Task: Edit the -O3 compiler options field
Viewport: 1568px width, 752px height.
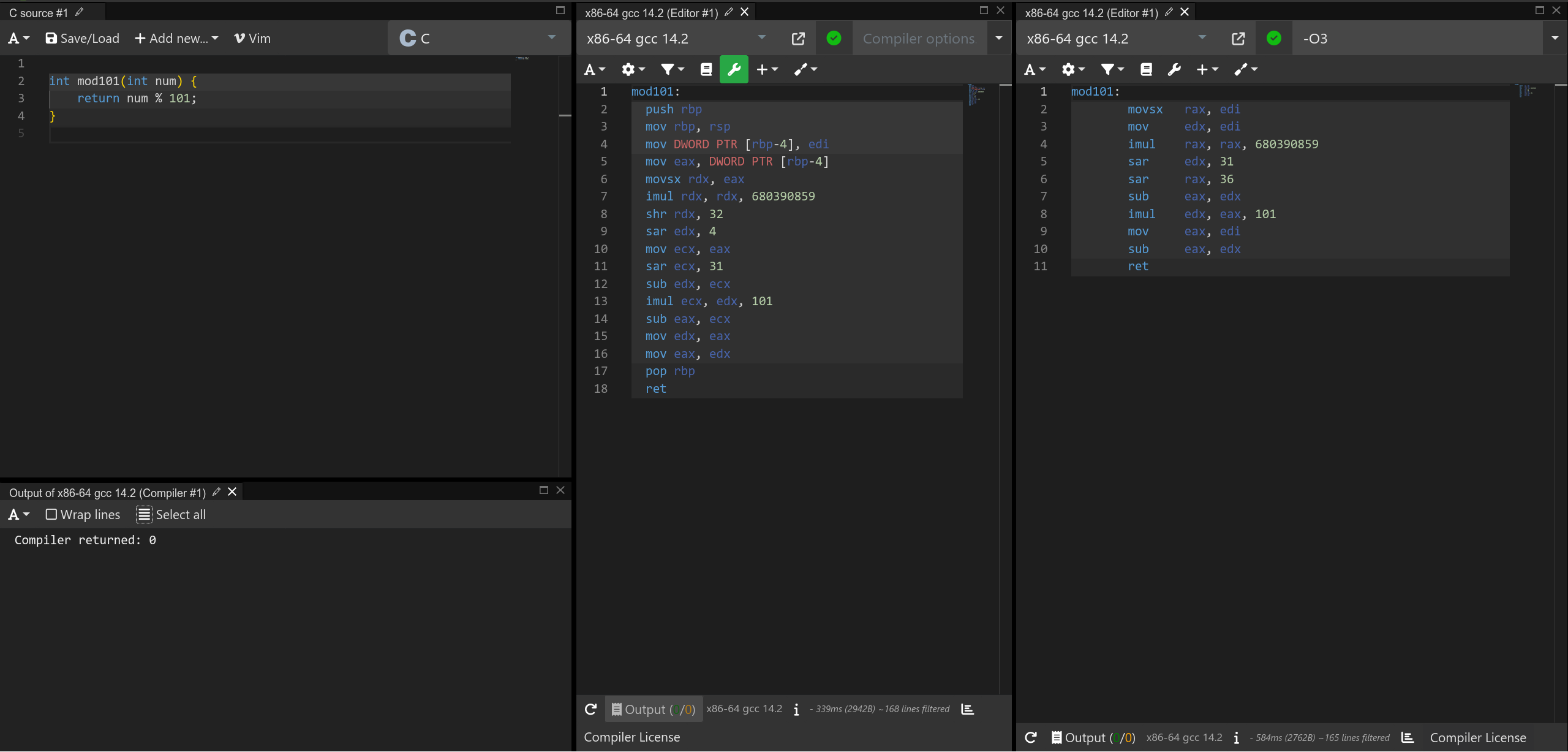Action: (x=1416, y=39)
